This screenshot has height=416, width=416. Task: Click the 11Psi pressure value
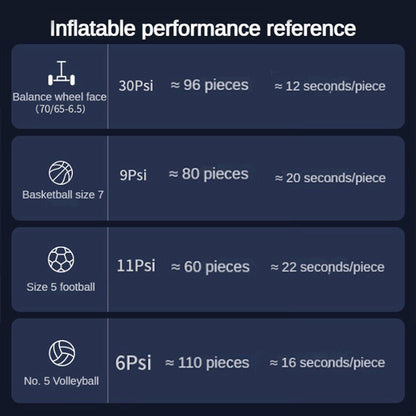tap(136, 266)
